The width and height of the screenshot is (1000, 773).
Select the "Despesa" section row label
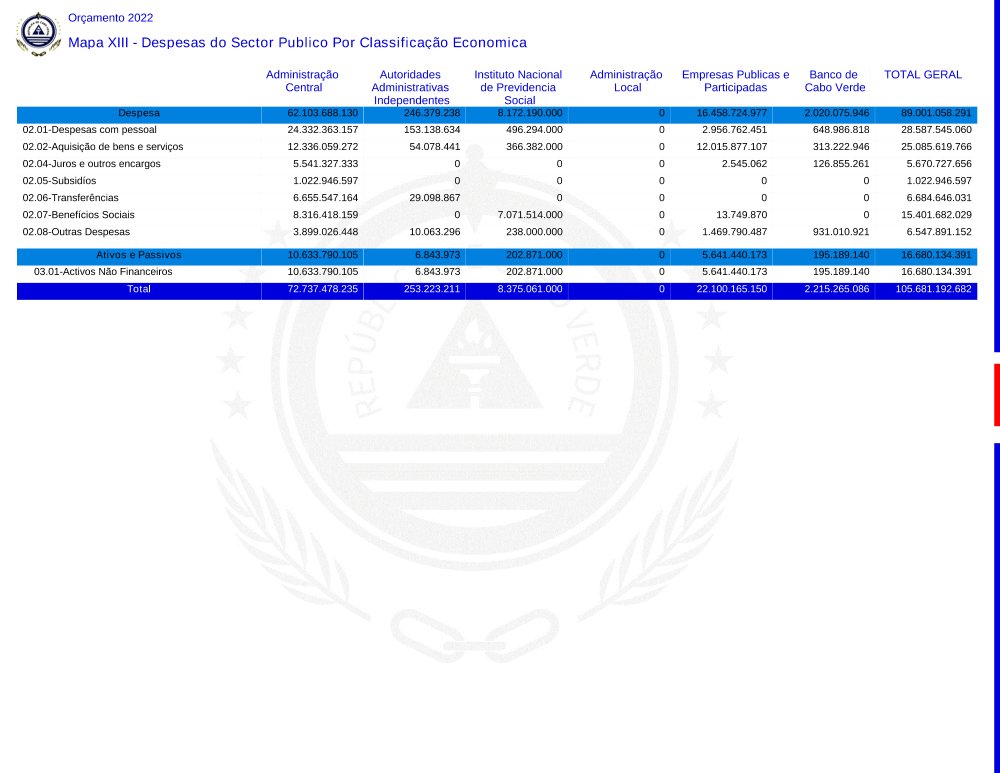tap(138, 113)
